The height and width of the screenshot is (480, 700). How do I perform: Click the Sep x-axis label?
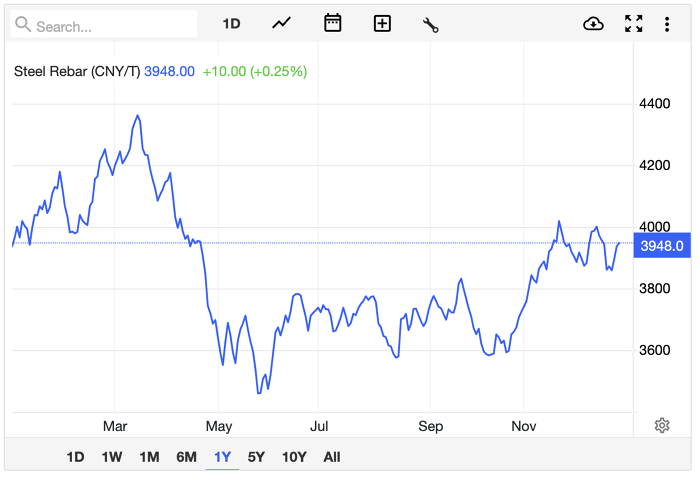pos(430,426)
